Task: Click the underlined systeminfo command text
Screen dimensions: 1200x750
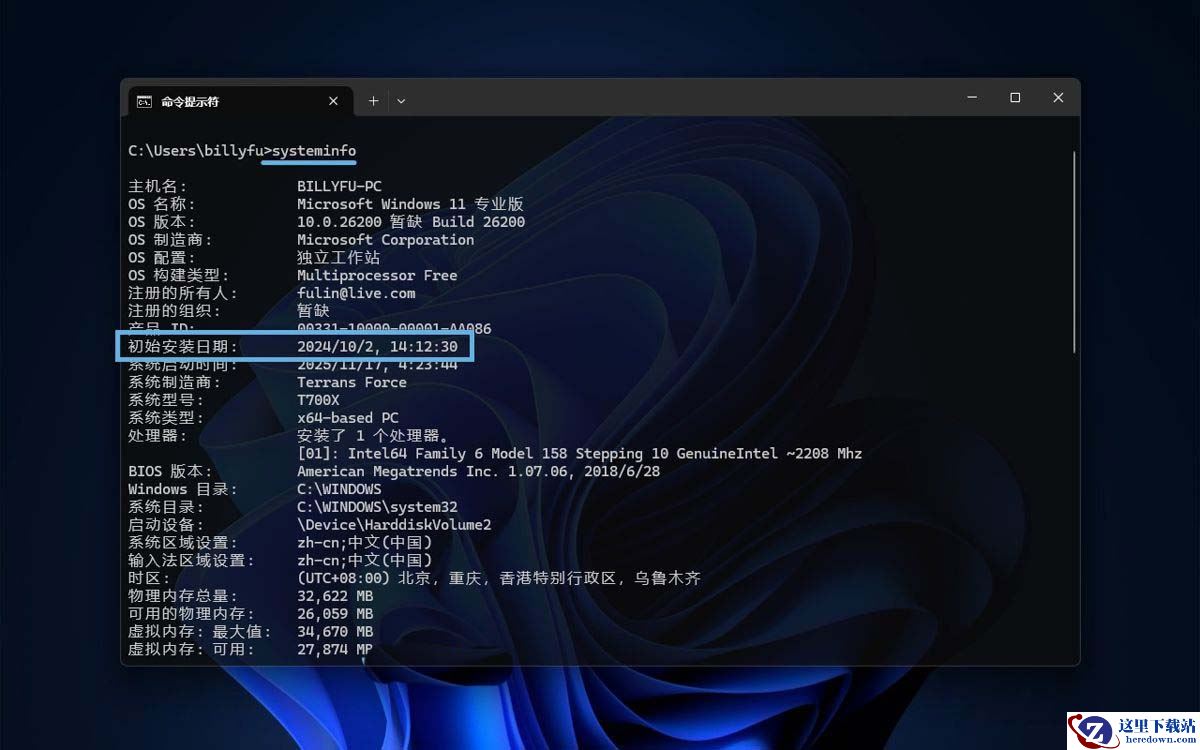Action: [x=314, y=151]
